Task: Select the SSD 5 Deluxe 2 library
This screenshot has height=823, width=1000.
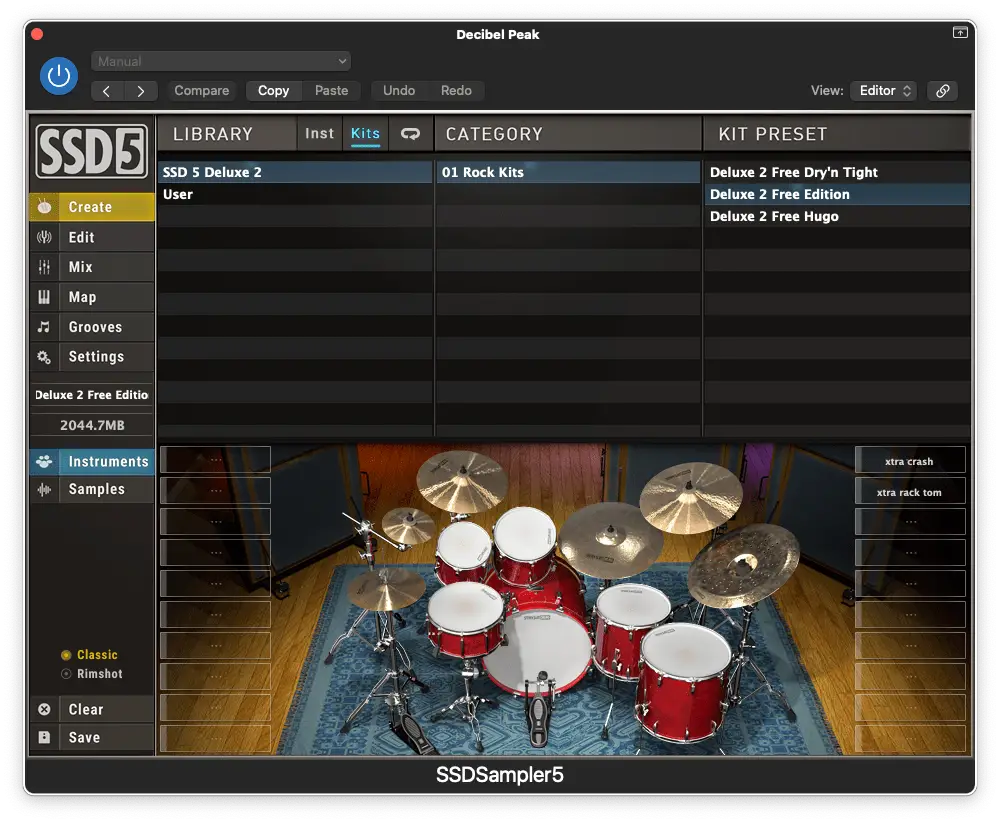Action: (x=295, y=172)
